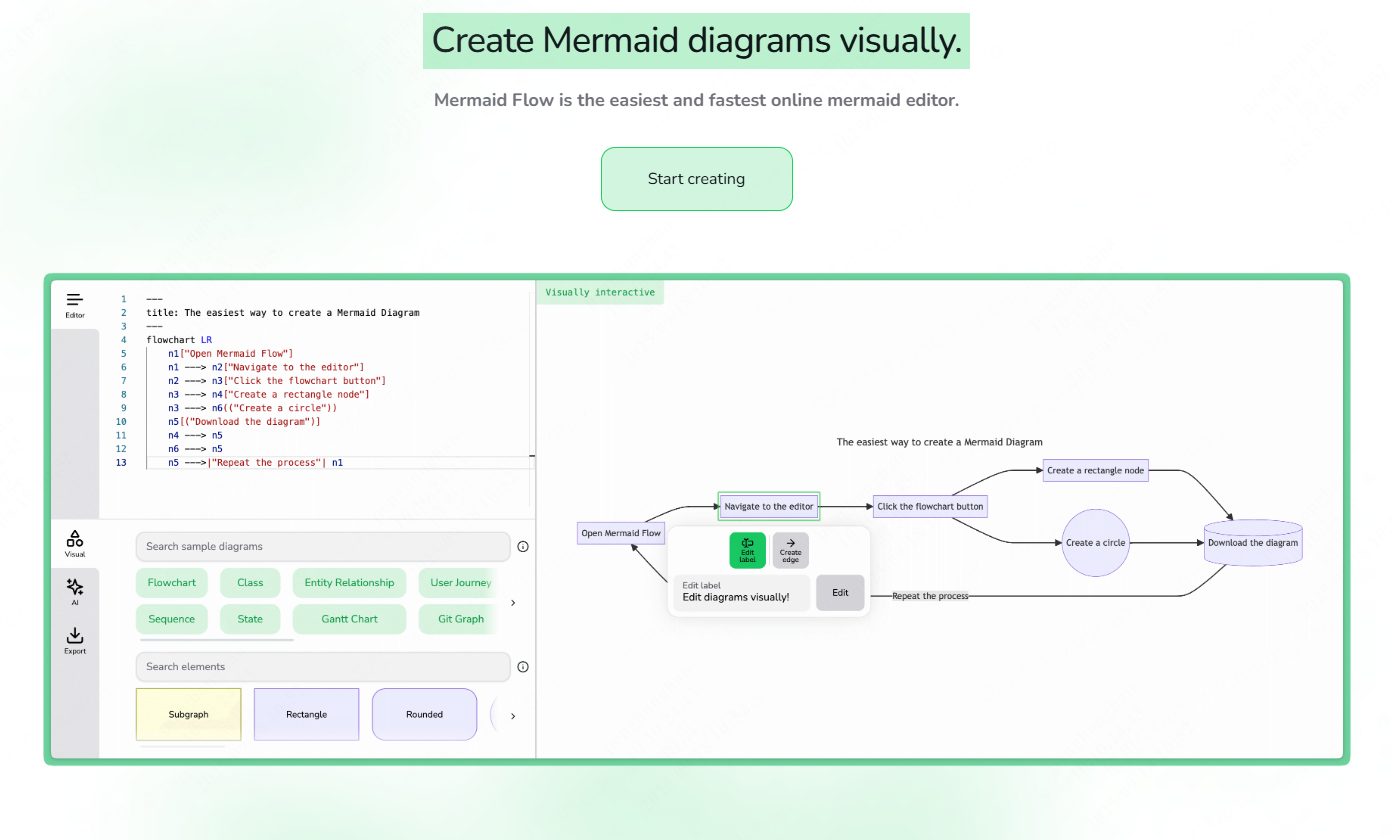Select the Download the diagram node

(1253, 543)
